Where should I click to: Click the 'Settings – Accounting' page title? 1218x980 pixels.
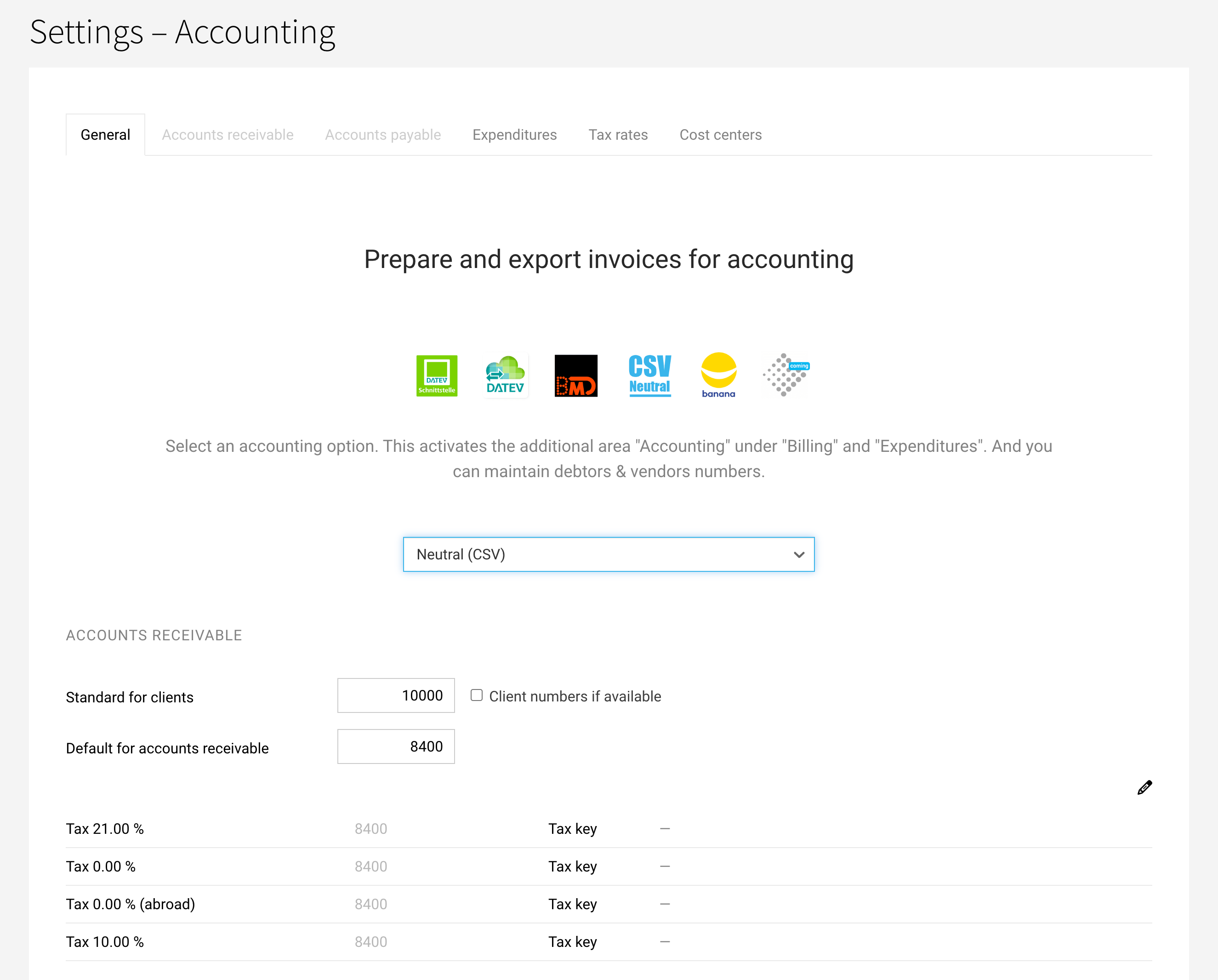(x=182, y=33)
